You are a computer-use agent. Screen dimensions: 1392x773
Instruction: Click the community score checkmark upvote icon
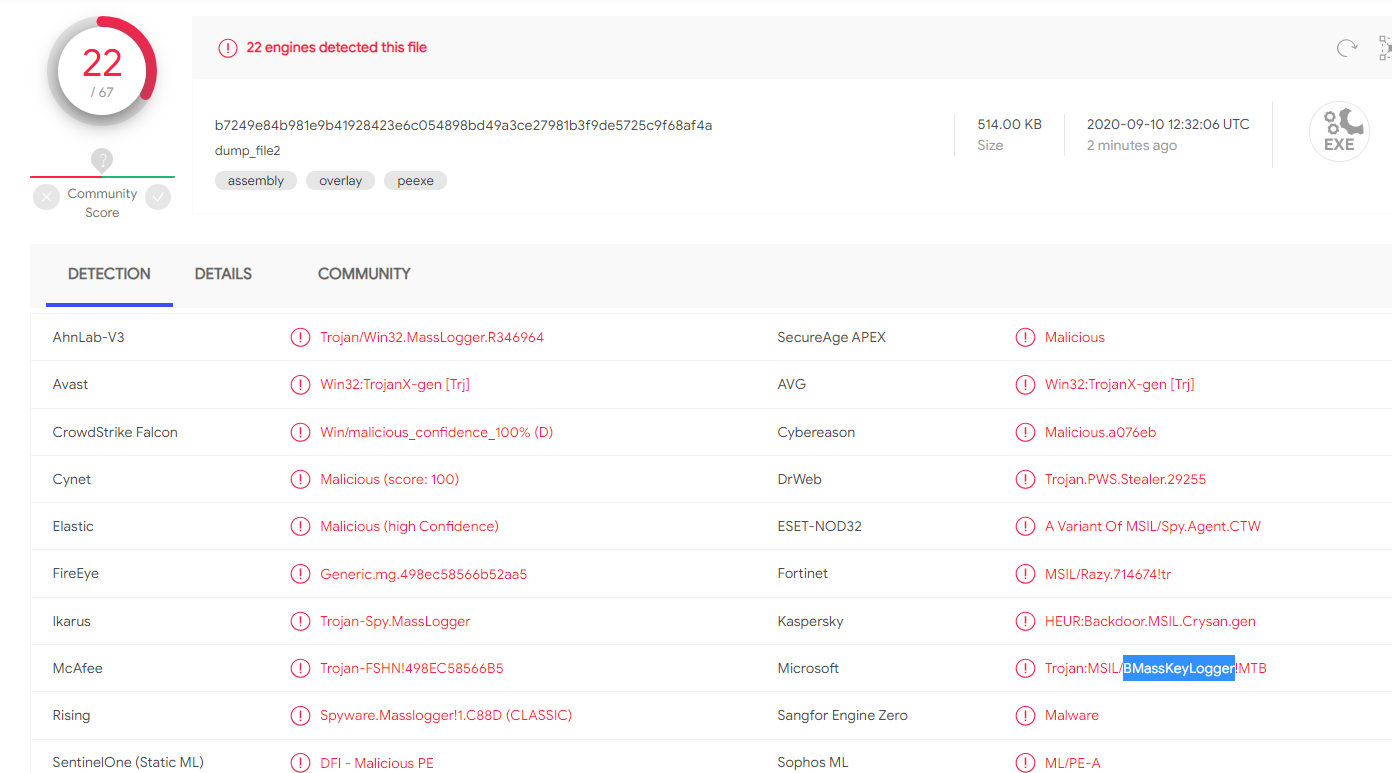(158, 197)
